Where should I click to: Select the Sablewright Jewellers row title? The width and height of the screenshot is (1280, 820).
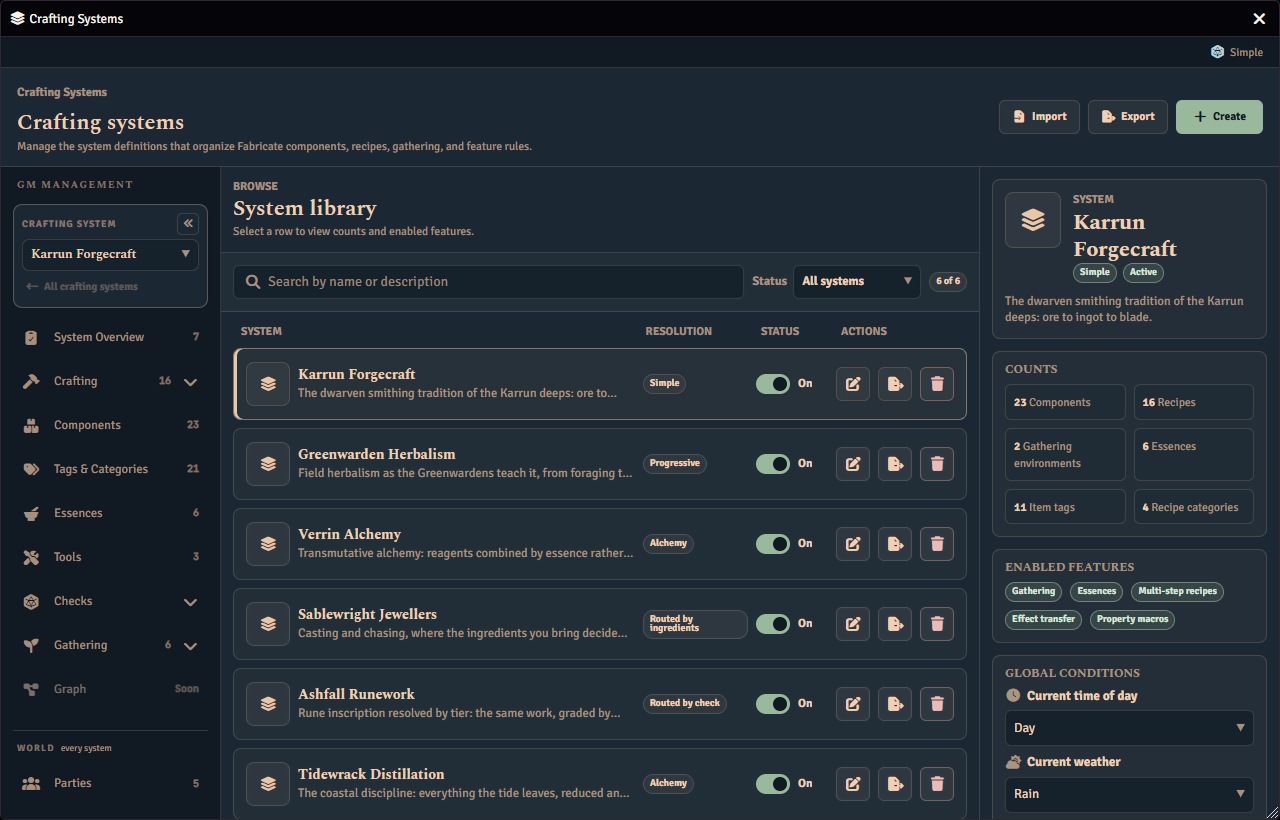pos(367,614)
